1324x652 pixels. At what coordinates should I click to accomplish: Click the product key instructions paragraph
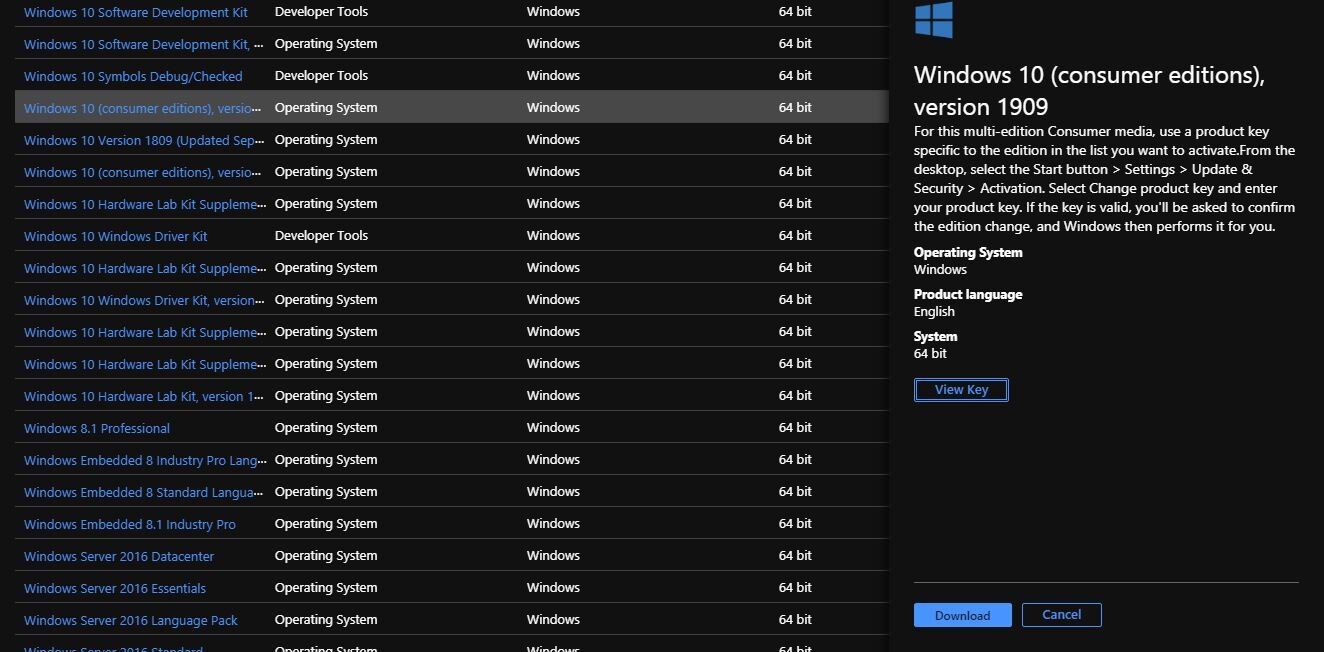pos(1104,179)
